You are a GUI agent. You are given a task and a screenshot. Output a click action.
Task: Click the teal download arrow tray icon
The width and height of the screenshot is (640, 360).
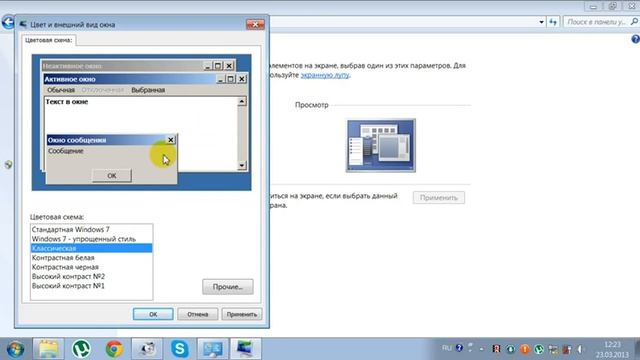511,349
